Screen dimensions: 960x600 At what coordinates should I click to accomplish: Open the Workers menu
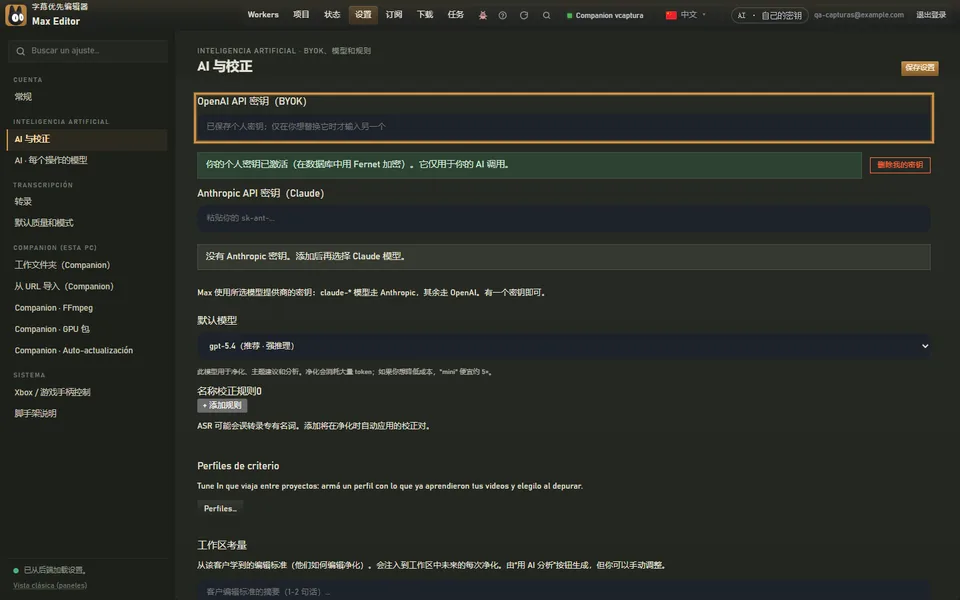263,15
